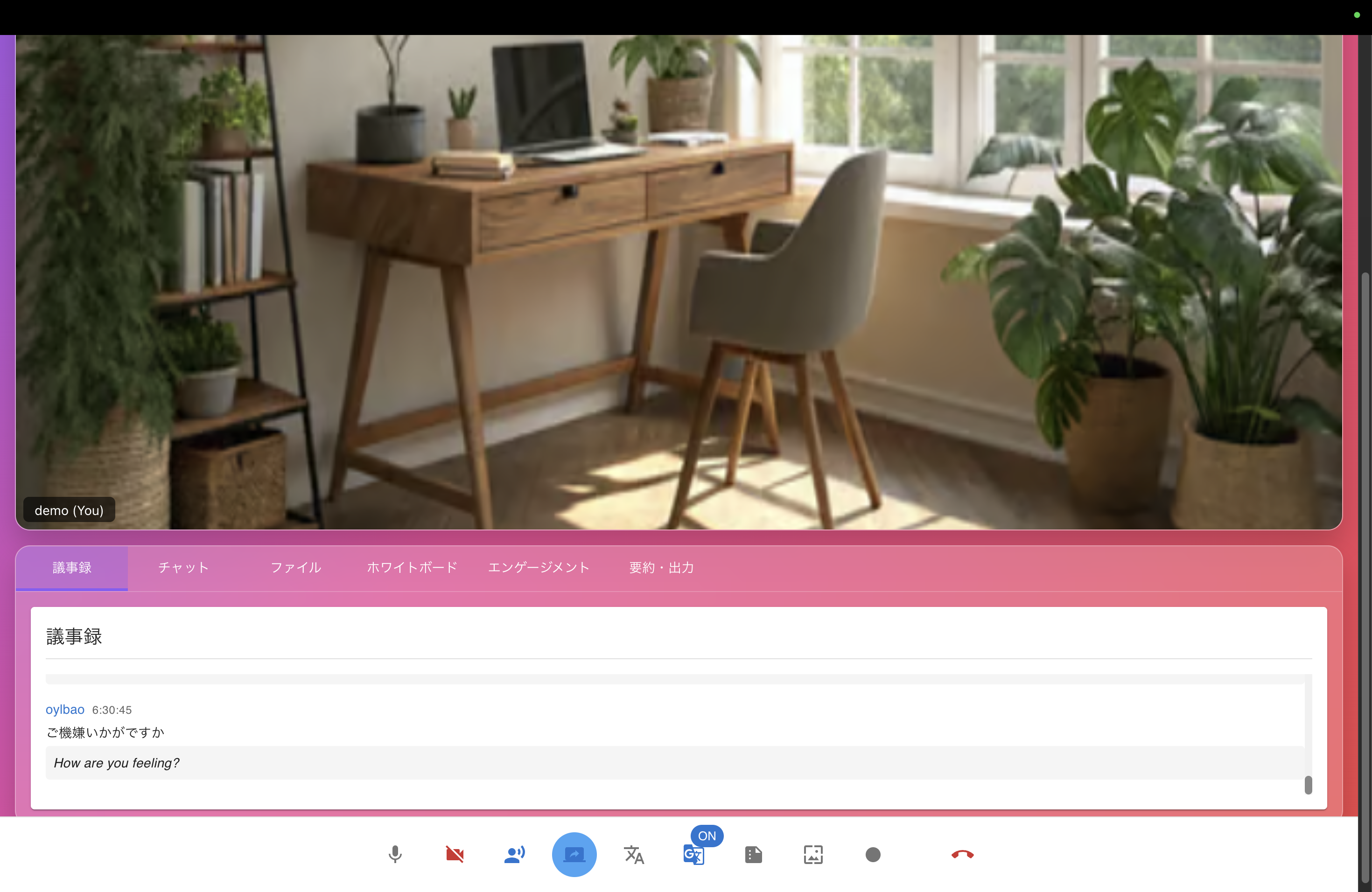The height and width of the screenshot is (892, 1372).
Task: Start recording with the grey circle button
Action: click(x=873, y=854)
